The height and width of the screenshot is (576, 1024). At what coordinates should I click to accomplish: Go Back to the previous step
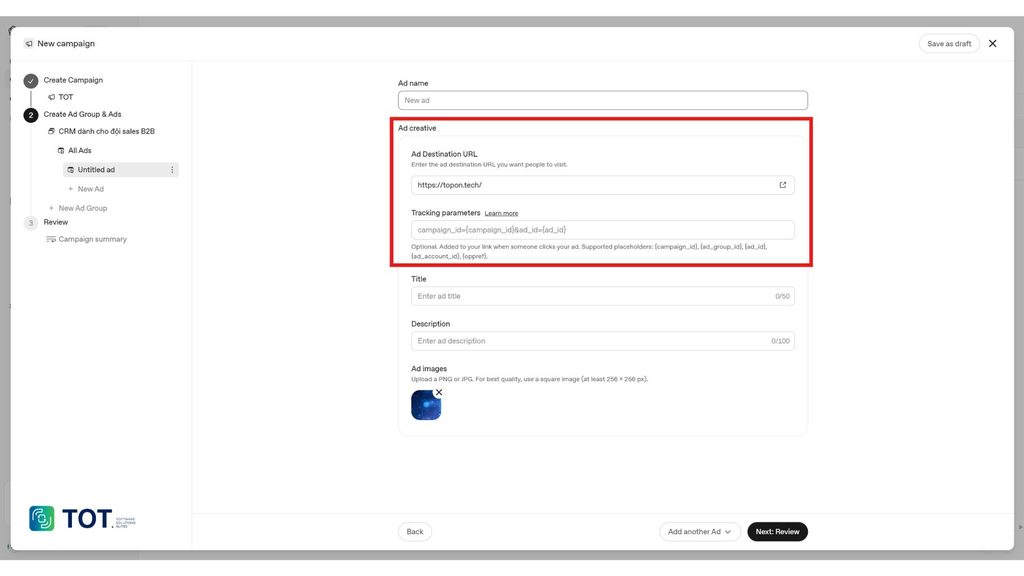pyautogui.click(x=415, y=532)
